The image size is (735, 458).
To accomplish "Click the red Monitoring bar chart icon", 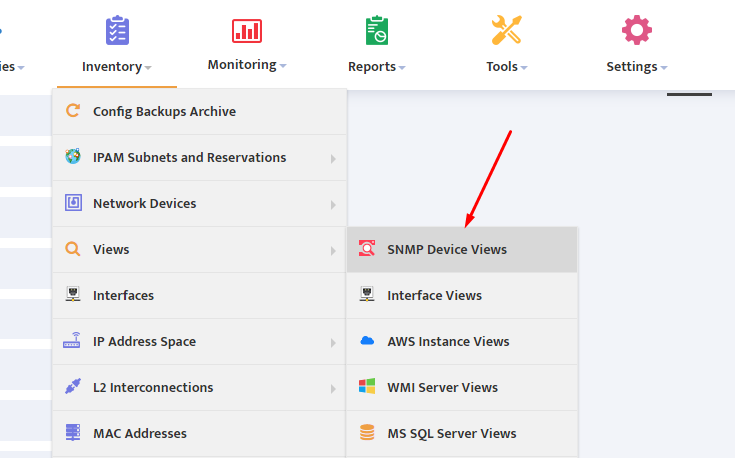I will tap(247, 31).
